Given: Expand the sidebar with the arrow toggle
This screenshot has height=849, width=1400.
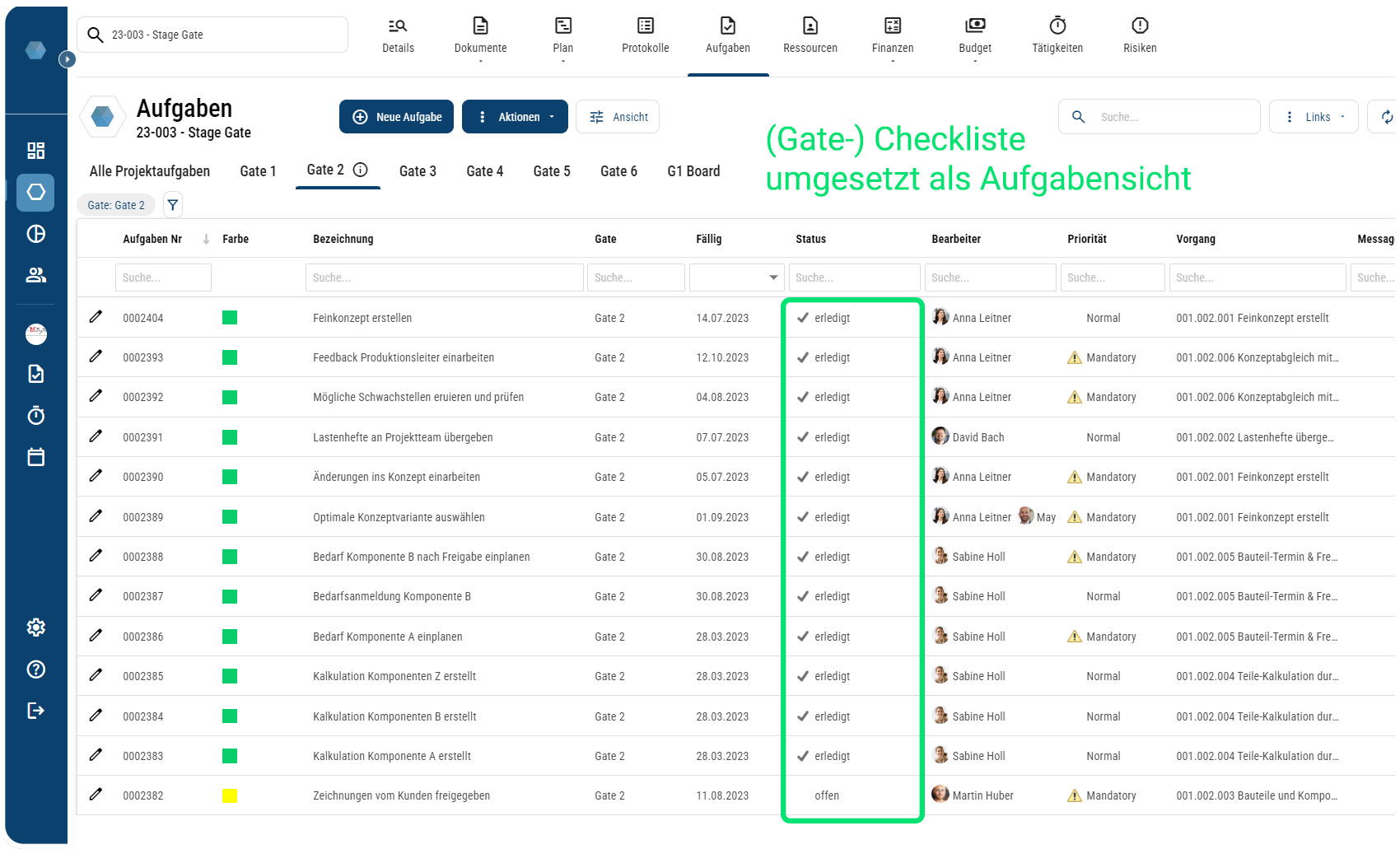Looking at the screenshot, I should (68, 59).
